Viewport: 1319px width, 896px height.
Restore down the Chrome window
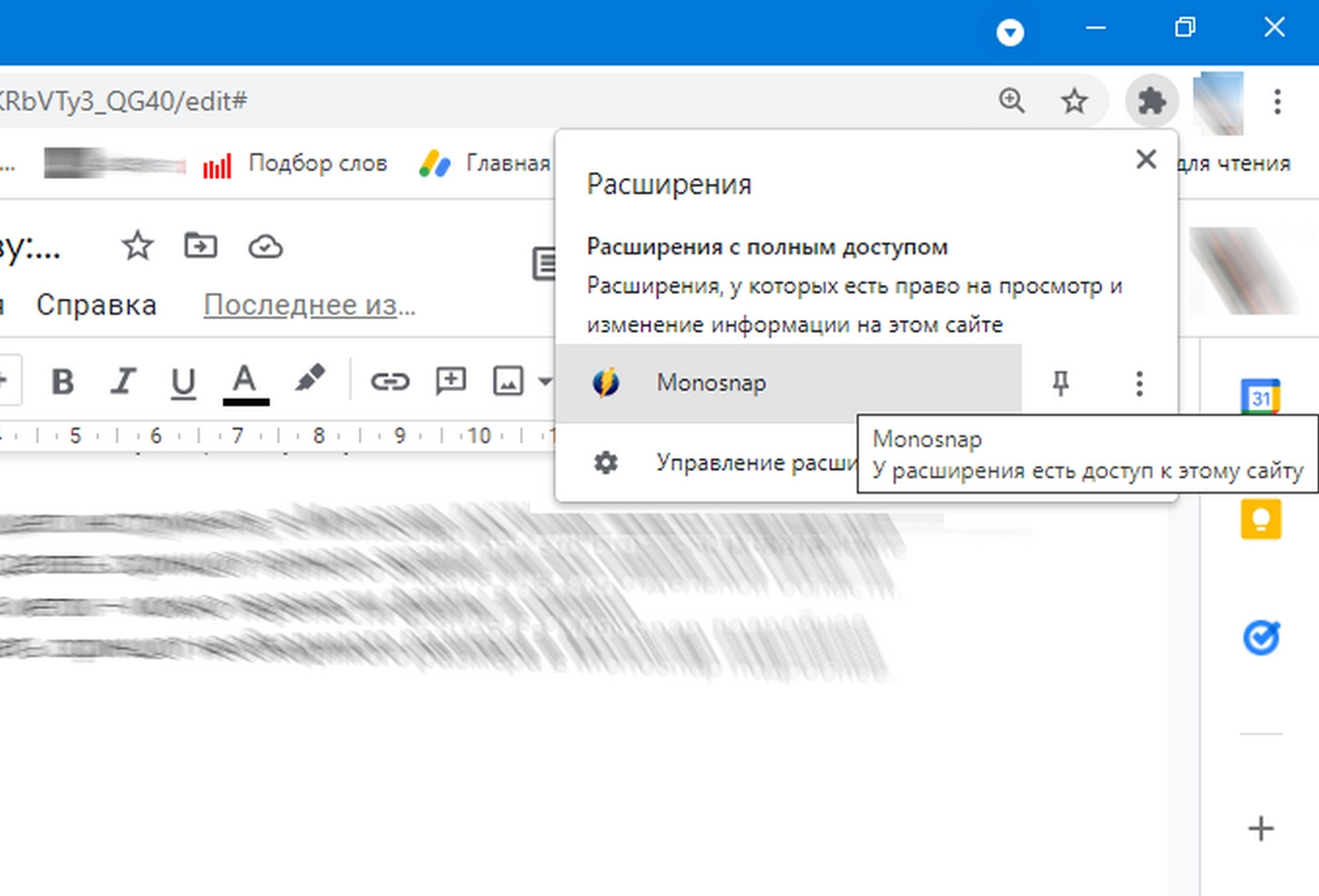[x=1185, y=27]
